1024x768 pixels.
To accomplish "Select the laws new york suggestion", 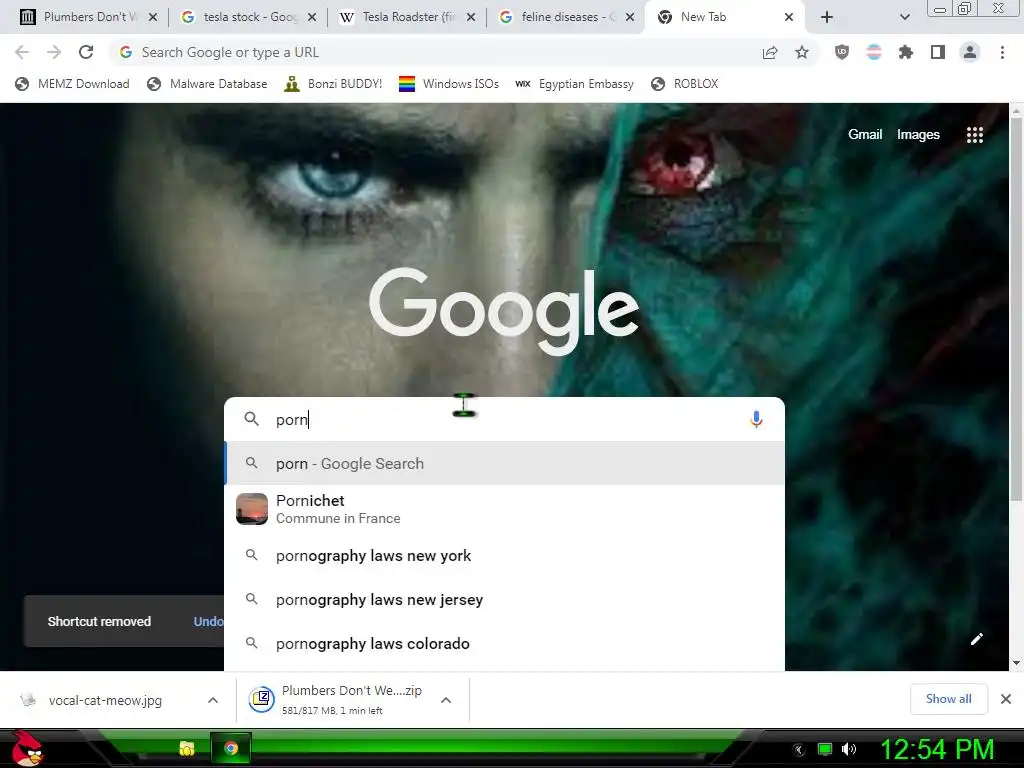I will click(504, 556).
